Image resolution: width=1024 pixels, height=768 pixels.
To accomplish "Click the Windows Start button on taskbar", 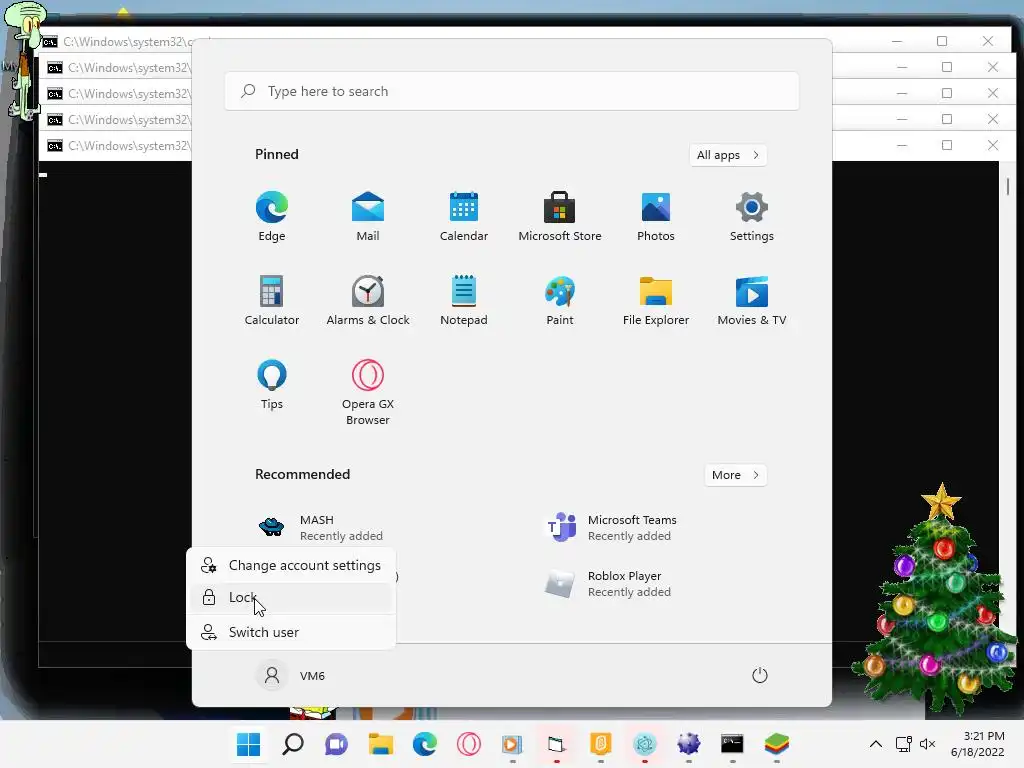I will point(248,744).
